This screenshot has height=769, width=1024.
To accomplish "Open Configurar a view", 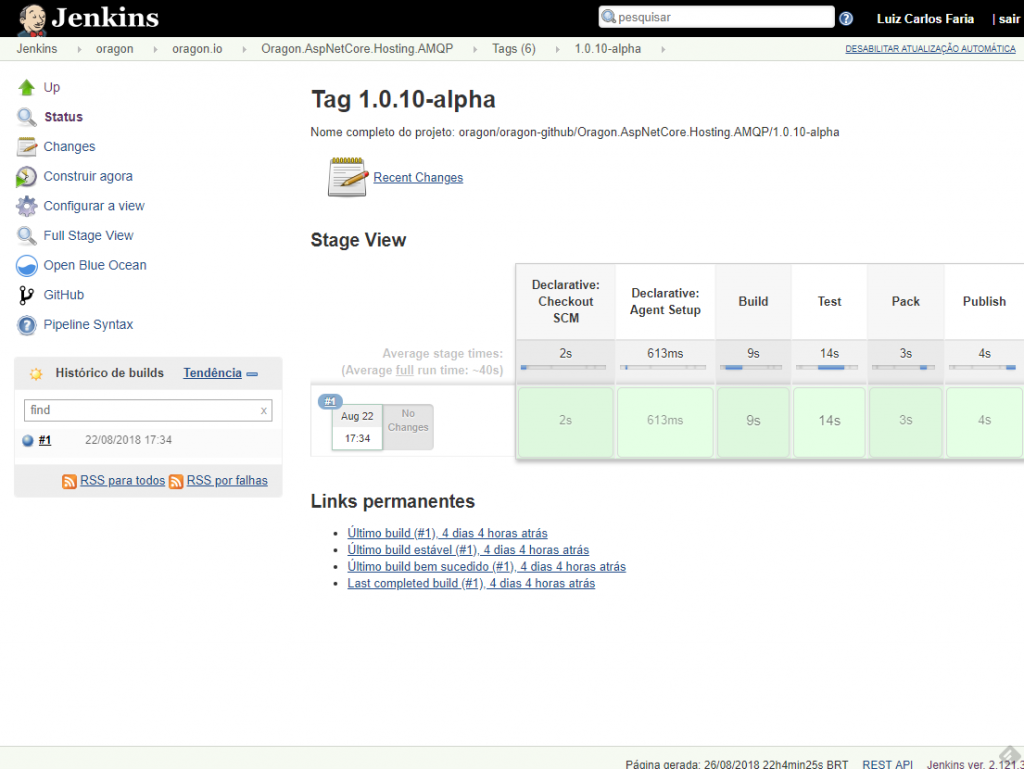I will point(93,206).
